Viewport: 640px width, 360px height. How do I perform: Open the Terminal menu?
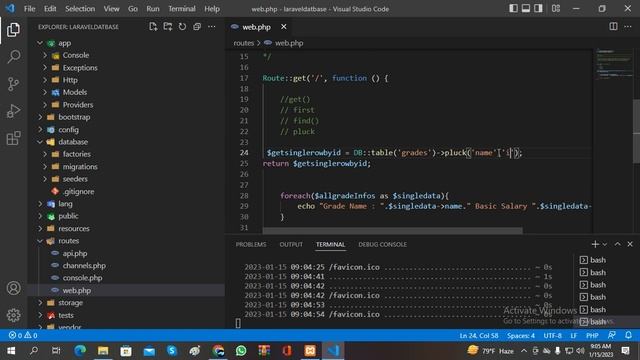(x=182, y=9)
